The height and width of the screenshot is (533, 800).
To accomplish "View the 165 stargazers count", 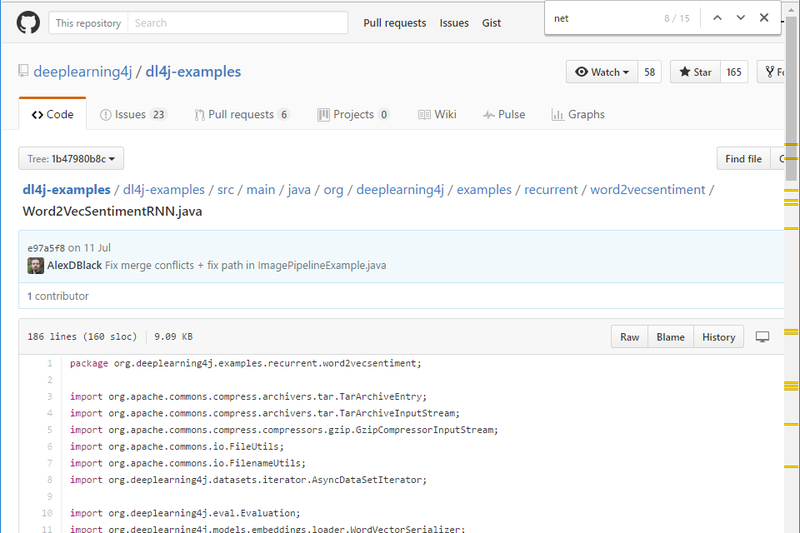I will pyautogui.click(x=734, y=72).
